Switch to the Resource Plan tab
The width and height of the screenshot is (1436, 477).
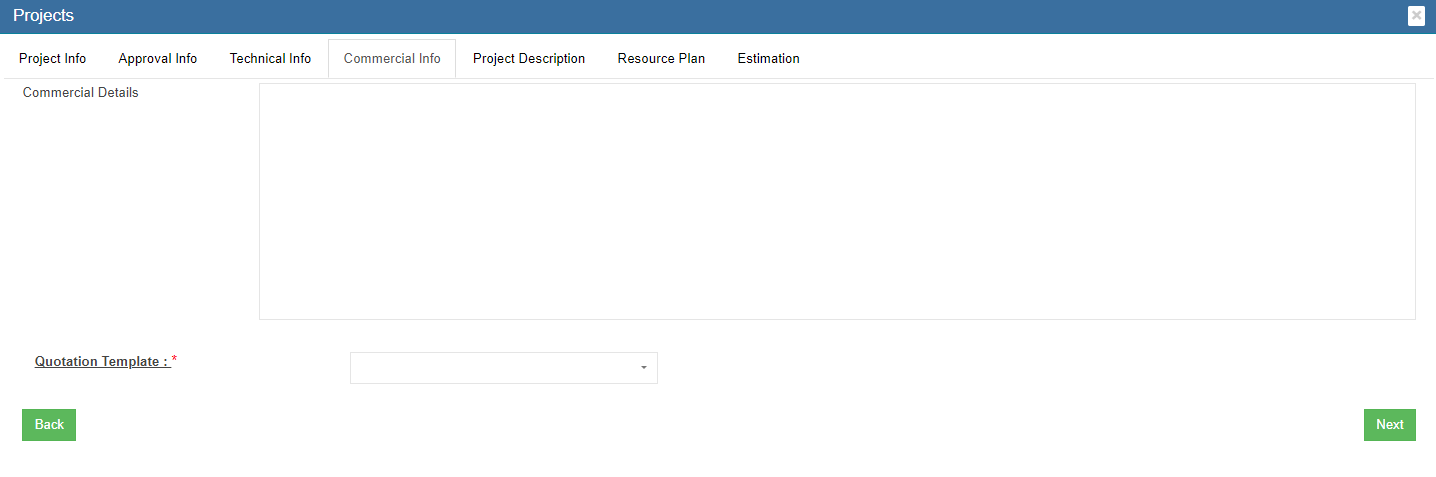[661, 59]
